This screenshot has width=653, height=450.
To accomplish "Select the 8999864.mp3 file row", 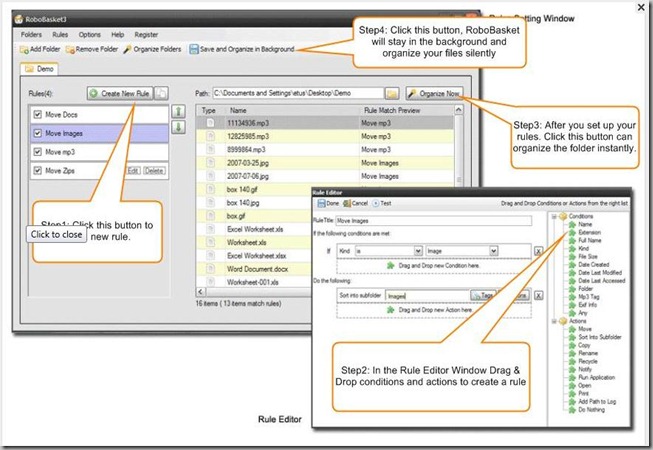I will point(325,149).
